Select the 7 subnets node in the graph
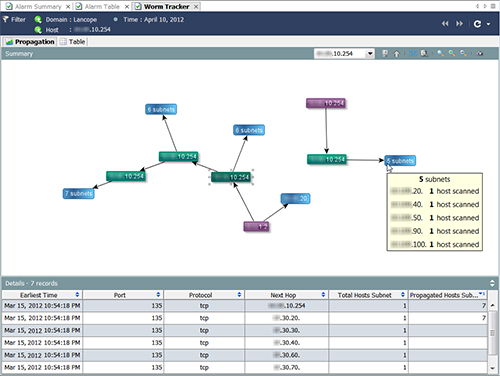The width and height of the screenshot is (500, 376). click(x=79, y=194)
